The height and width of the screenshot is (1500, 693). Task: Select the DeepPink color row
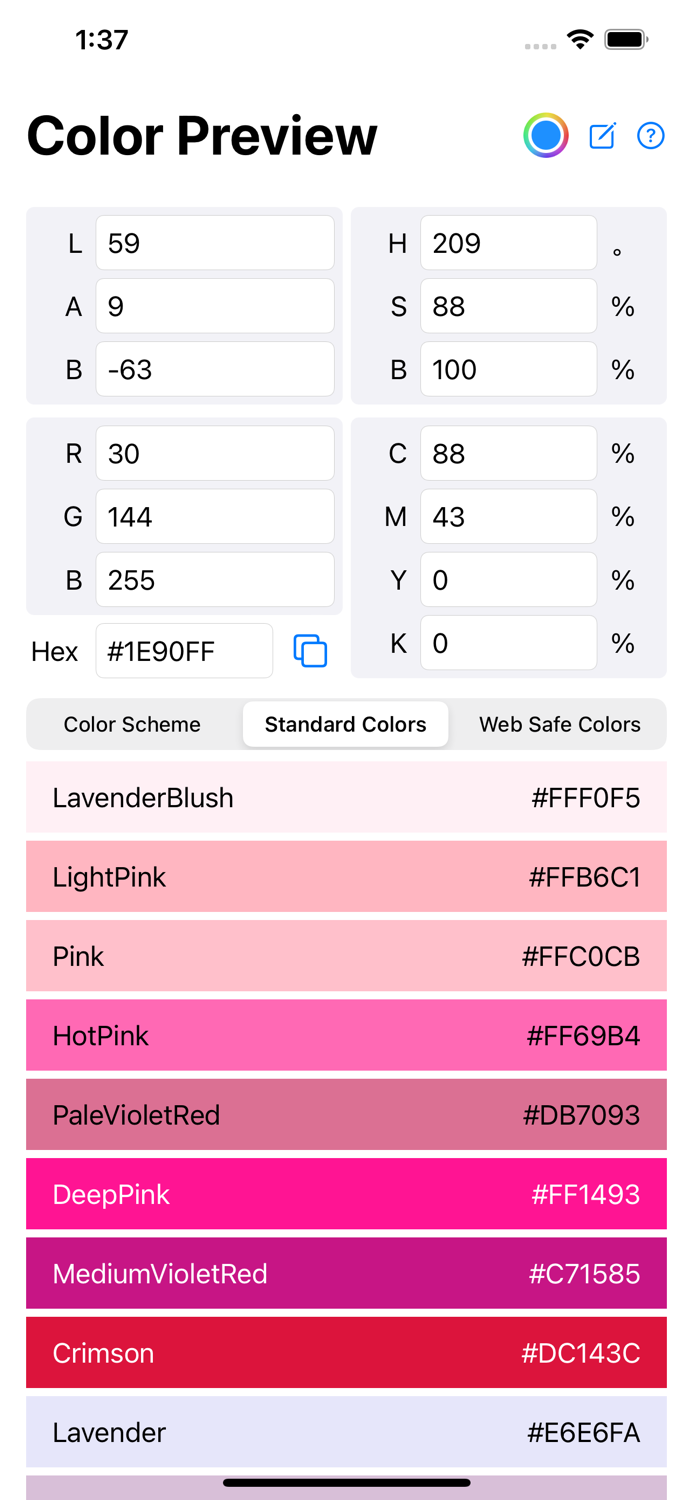pos(345,1194)
